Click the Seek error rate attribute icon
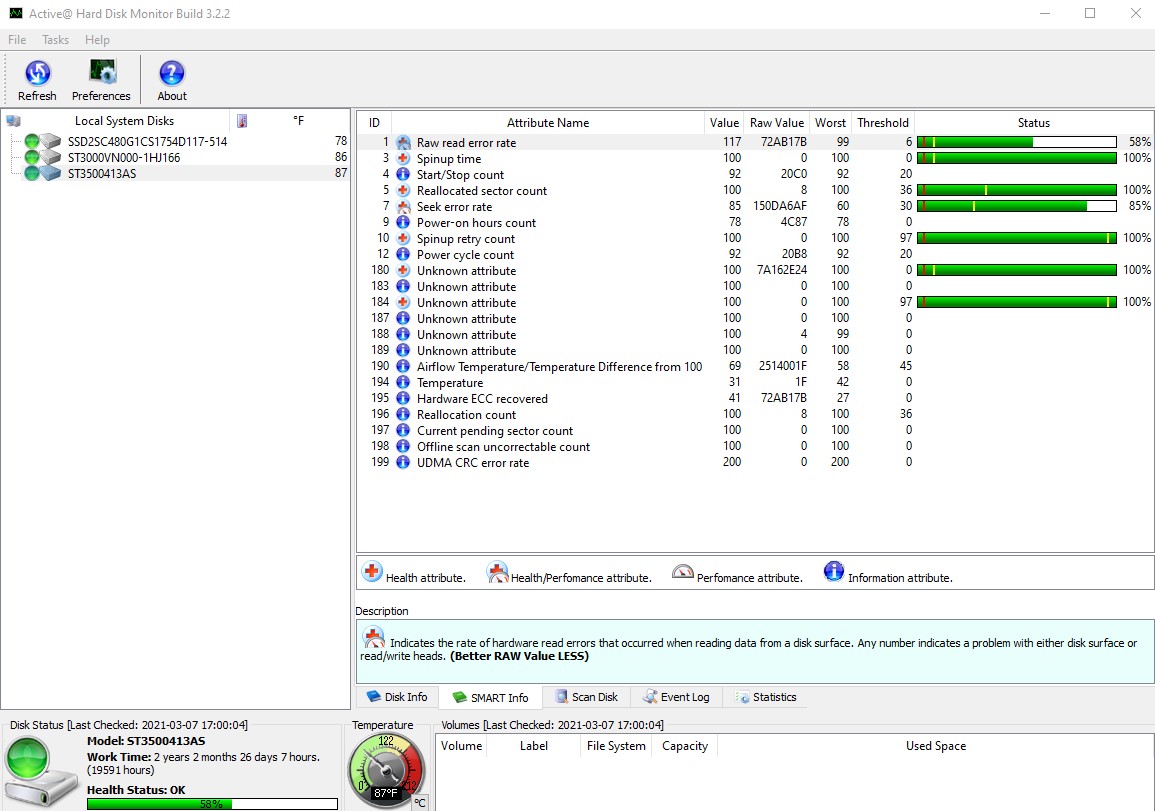1155x811 pixels. pyautogui.click(x=404, y=207)
